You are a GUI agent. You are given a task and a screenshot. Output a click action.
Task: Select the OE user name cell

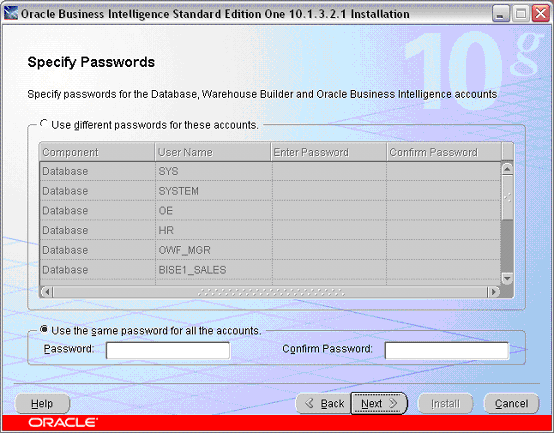click(x=214, y=211)
